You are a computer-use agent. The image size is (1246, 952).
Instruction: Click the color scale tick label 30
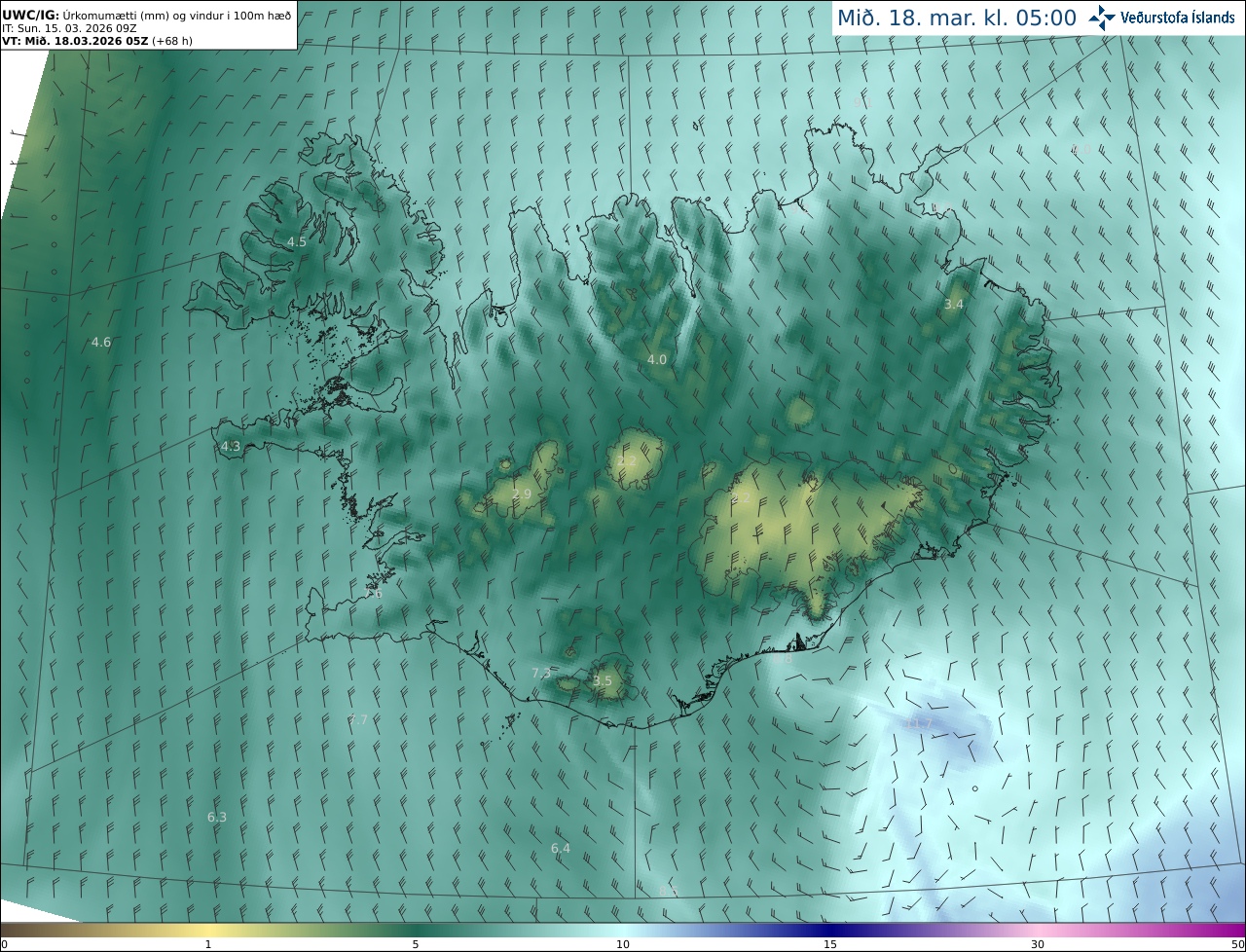1038,944
